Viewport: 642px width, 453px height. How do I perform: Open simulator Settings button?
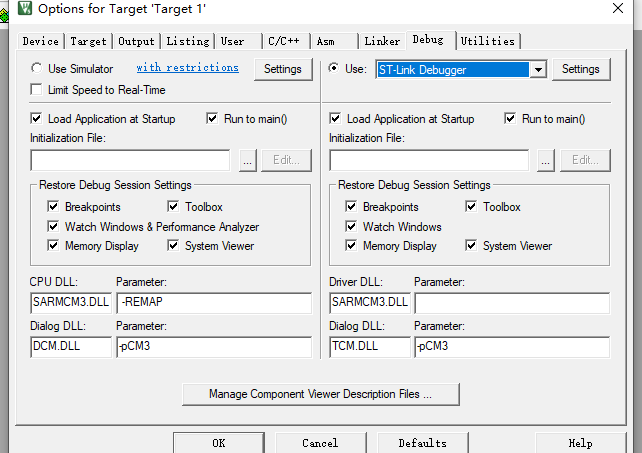click(x=283, y=69)
